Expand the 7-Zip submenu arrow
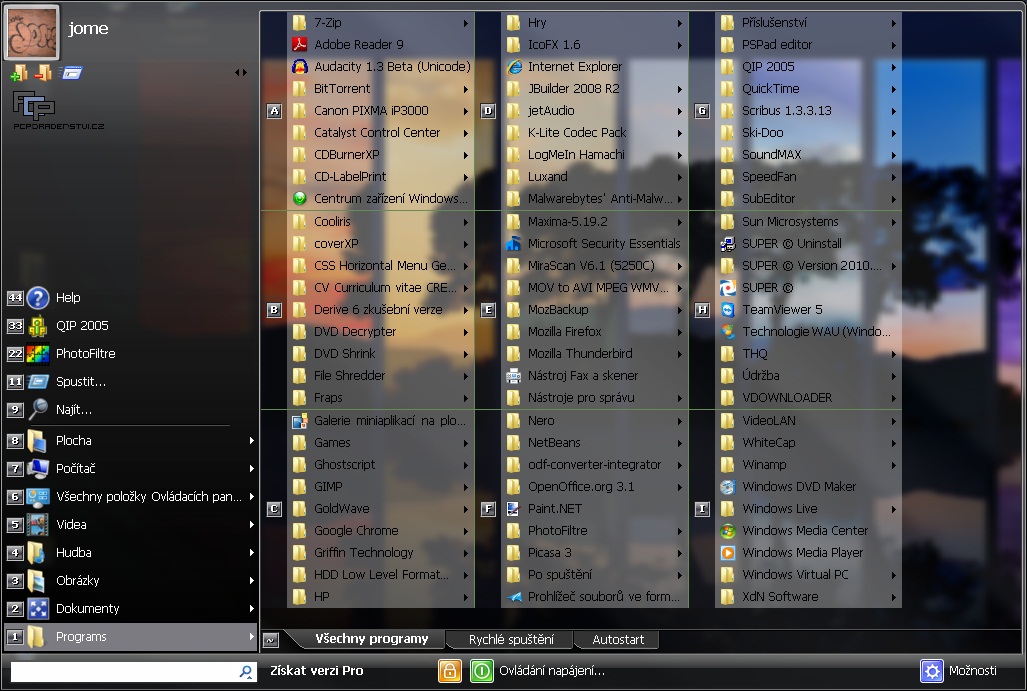Image resolution: width=1027 pixels, height=691 pixels. (466, 23)
